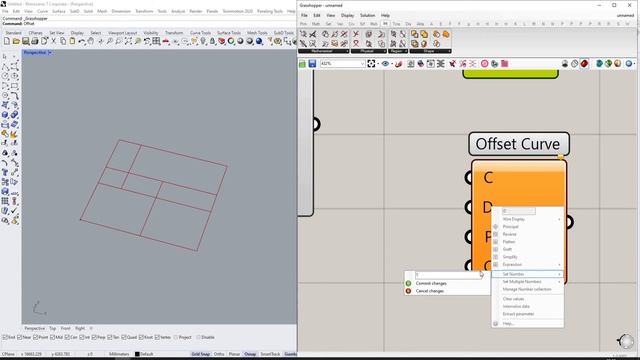The height and width of the screenshot is (360, 640).
Task: Expand the Expression submenu
Action: (527, 264)
